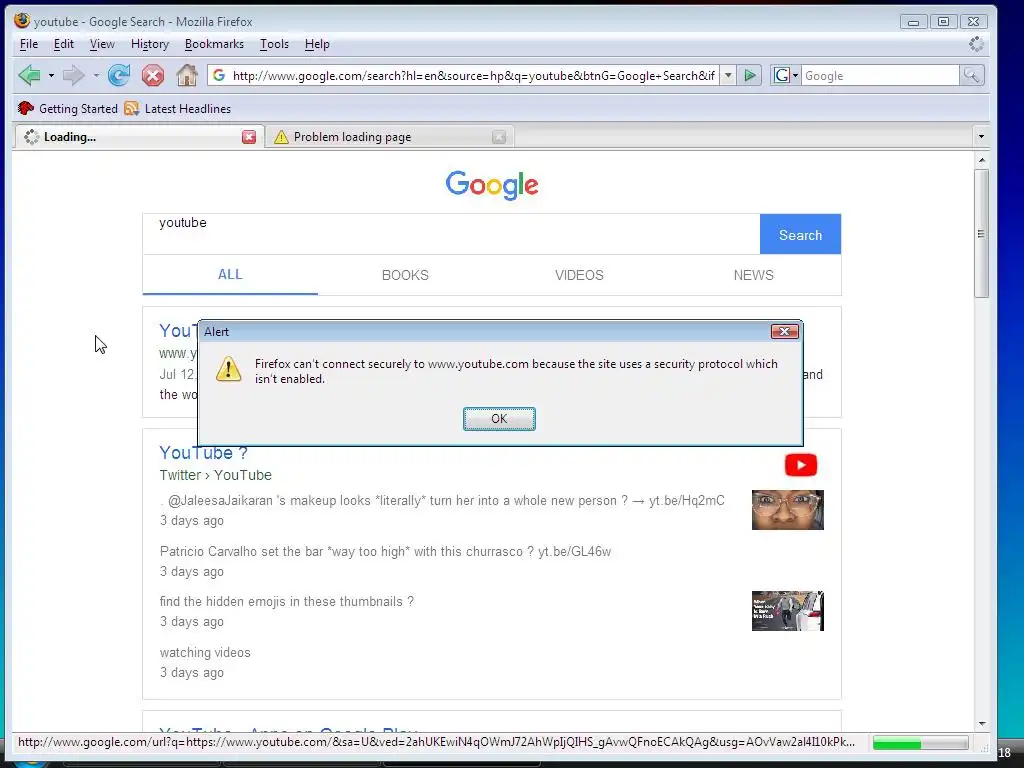This screenshot has height=768, width=1024.
Task: Open the search engine selector dropdown
Action: (786, 76)
